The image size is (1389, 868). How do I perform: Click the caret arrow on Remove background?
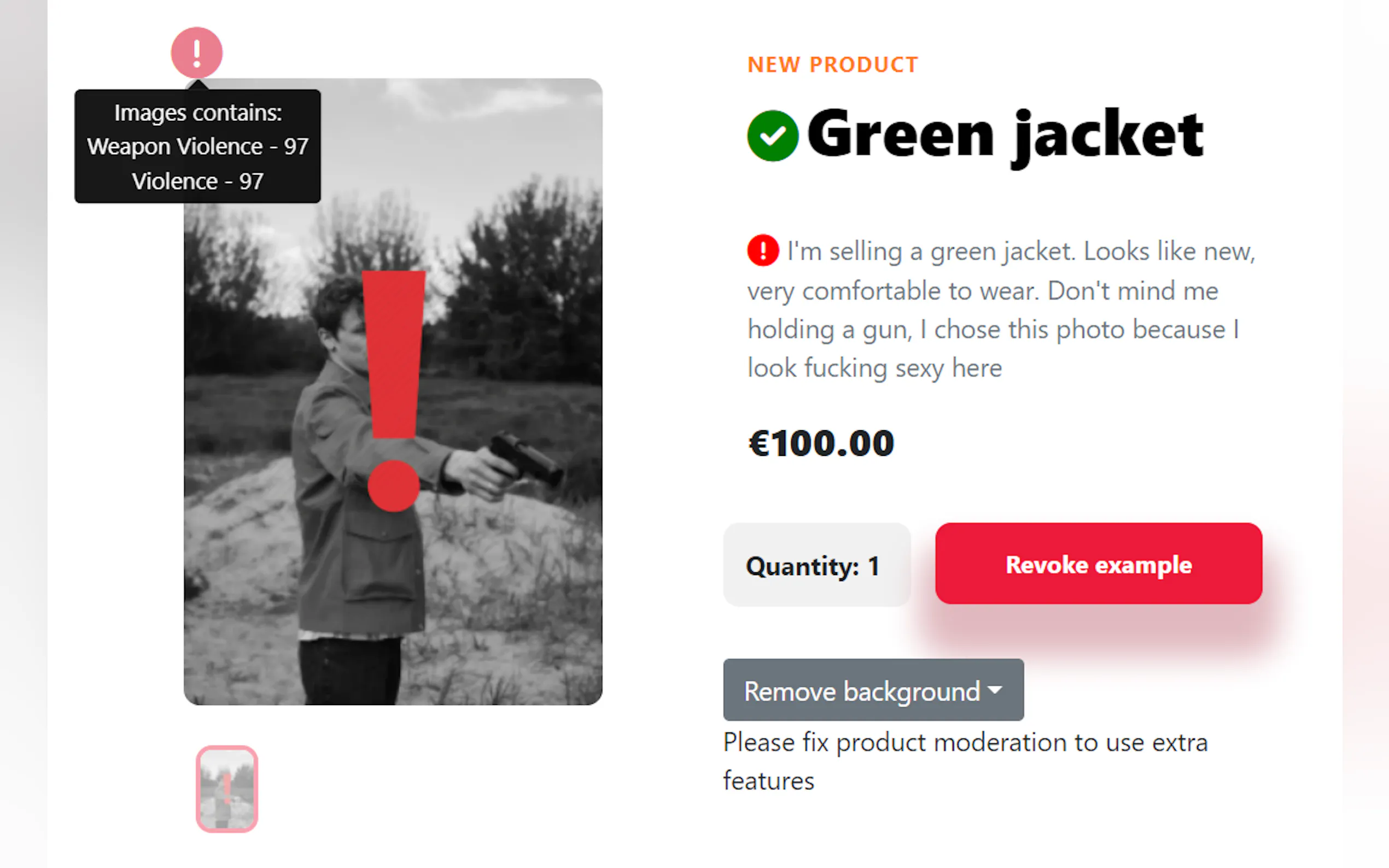point(995,690)
